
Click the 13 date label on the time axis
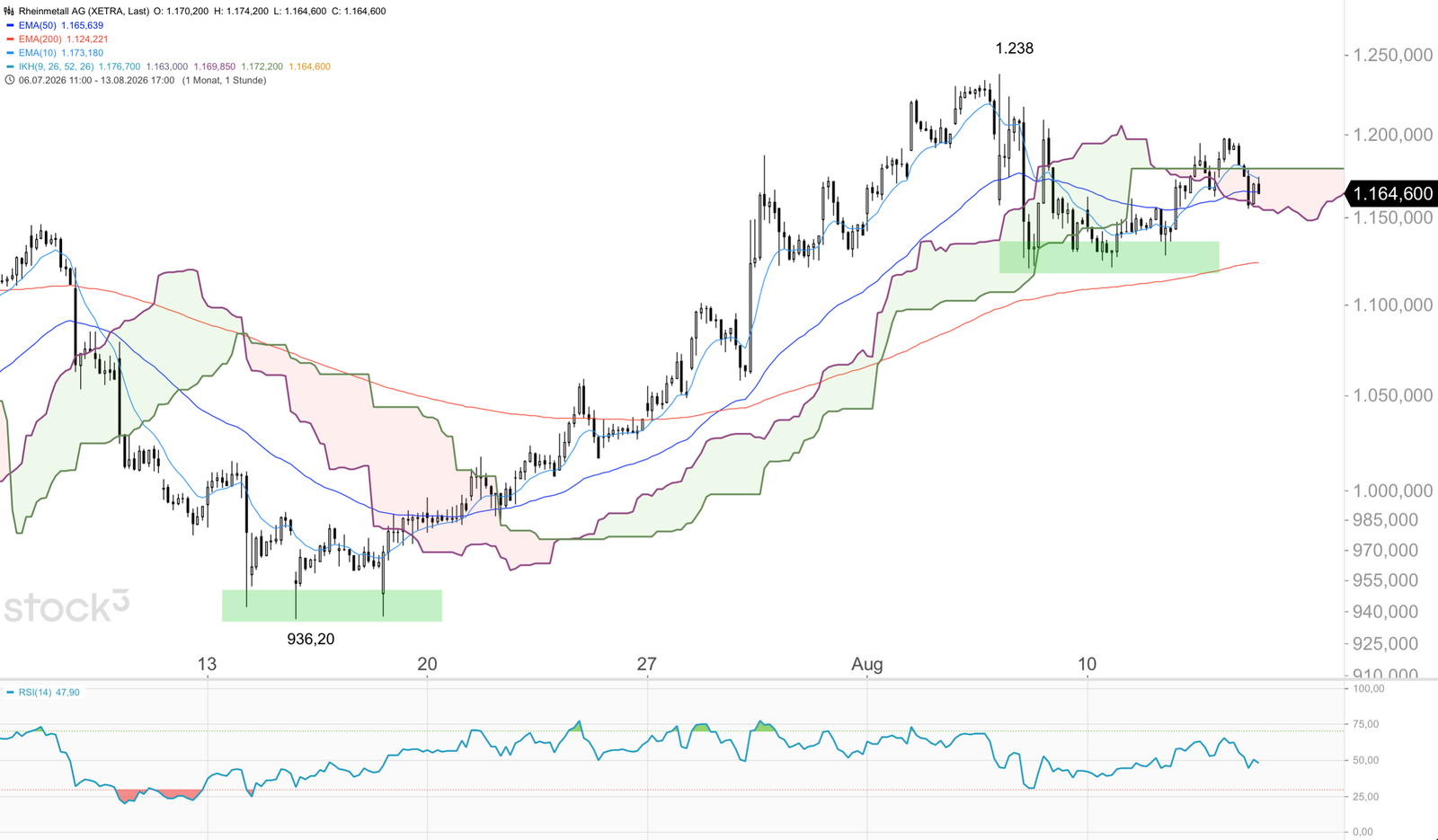[x=207, y=664]
